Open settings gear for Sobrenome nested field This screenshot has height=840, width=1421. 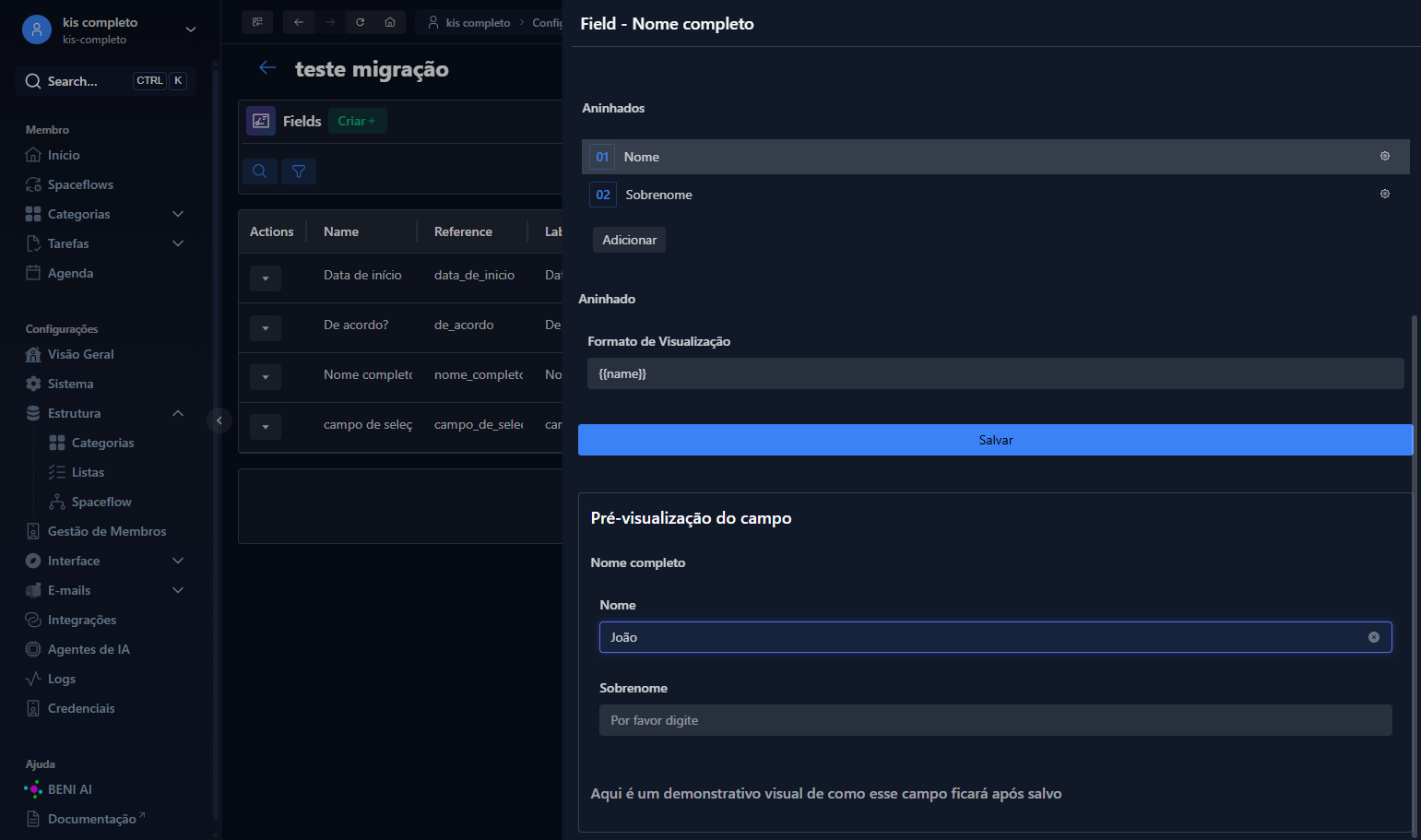[1384, 195]
